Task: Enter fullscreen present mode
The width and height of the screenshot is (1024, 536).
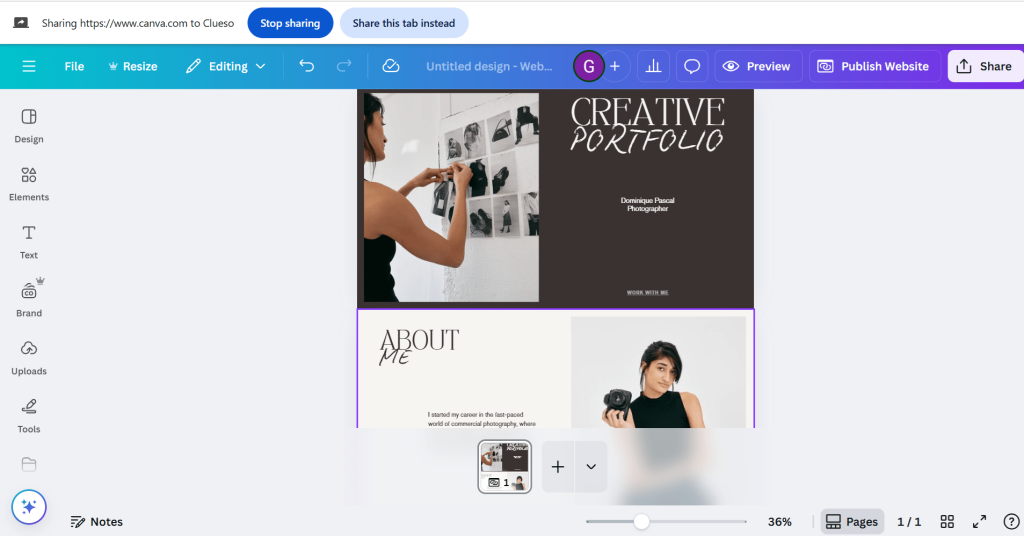Action: click(980, 522)
